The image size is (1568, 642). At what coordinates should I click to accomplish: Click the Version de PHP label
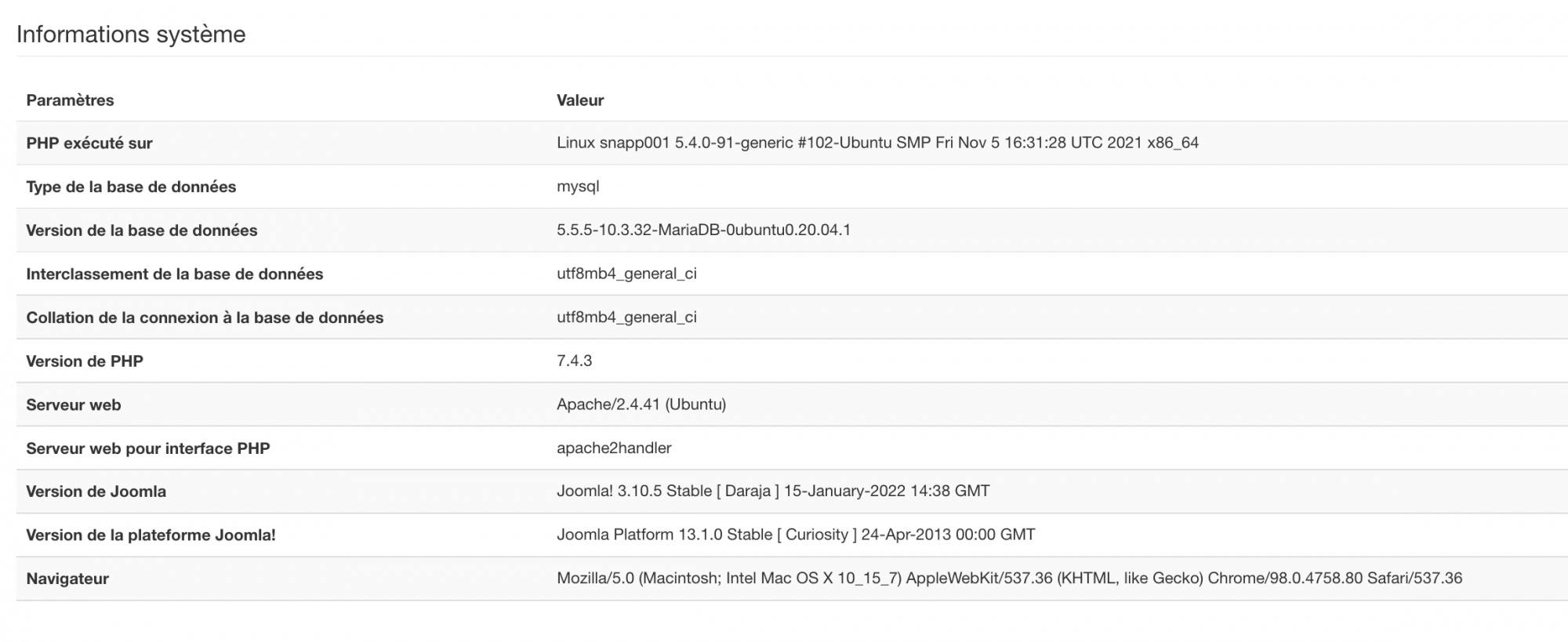[x=85, y=361]
